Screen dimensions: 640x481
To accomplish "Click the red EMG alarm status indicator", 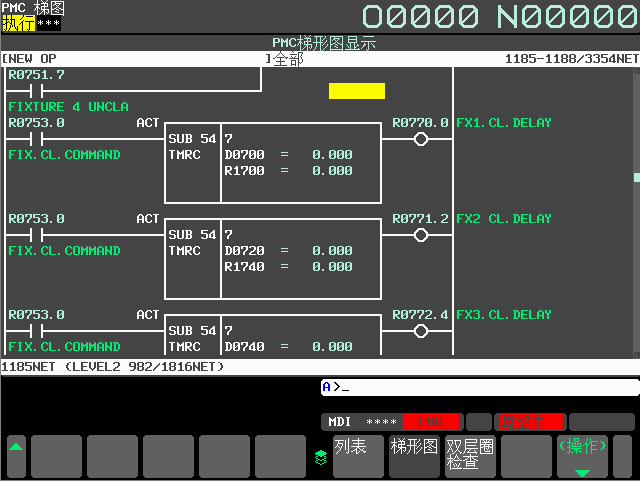I will click(432, 422).
